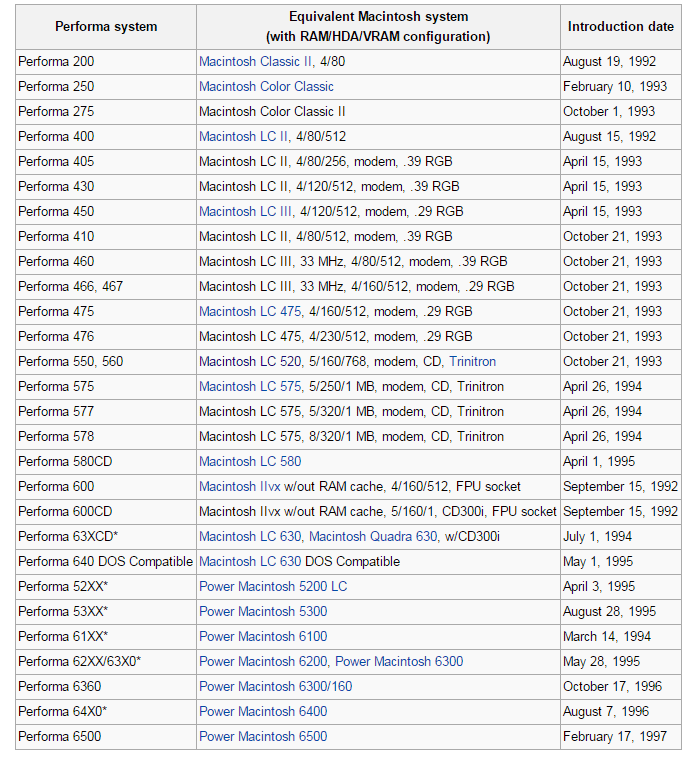Open the Macintosh LC 520 link

(250, 362)
